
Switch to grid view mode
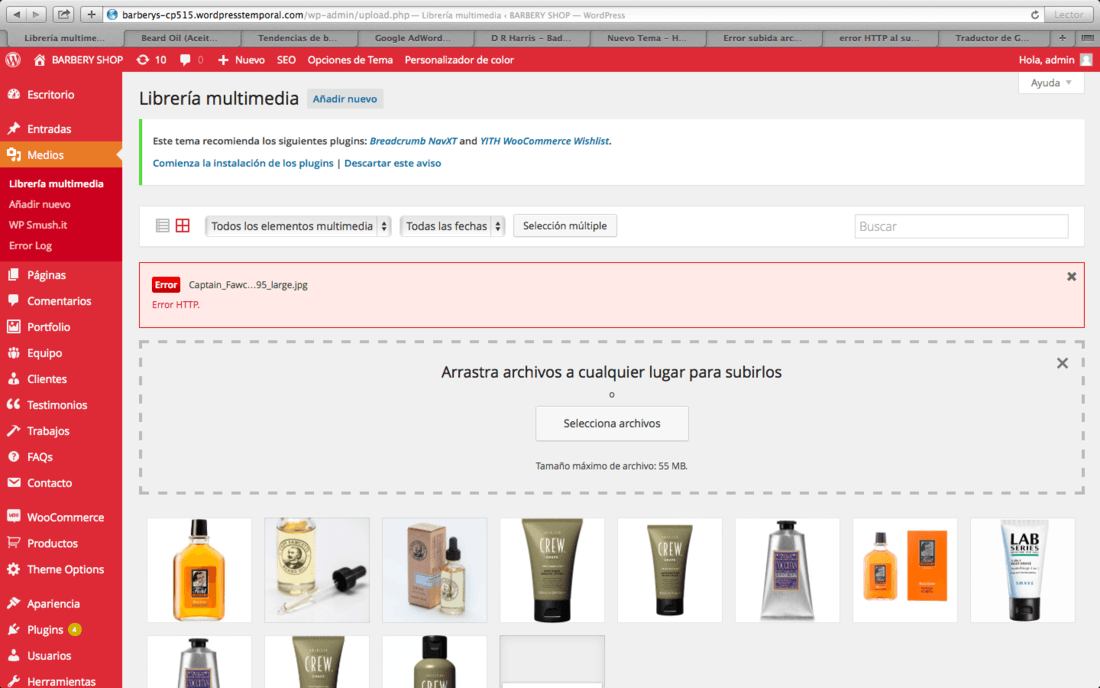coord(182,225)
